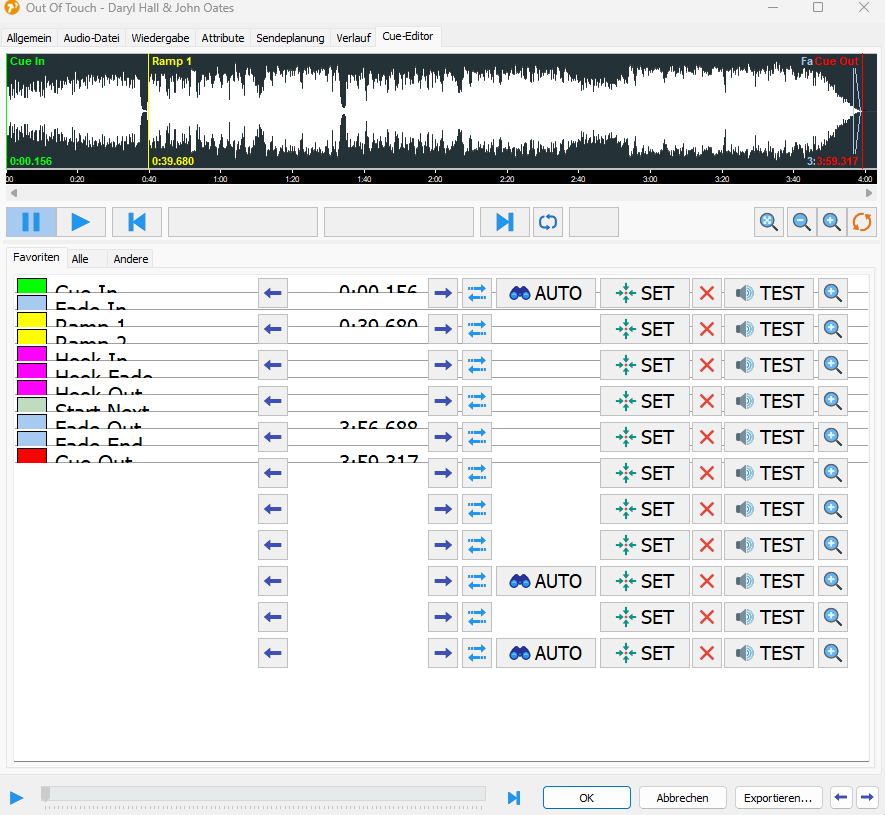The image size is (885, 815).
Task: Toggle the loop playback button
Action: [548, 222]
